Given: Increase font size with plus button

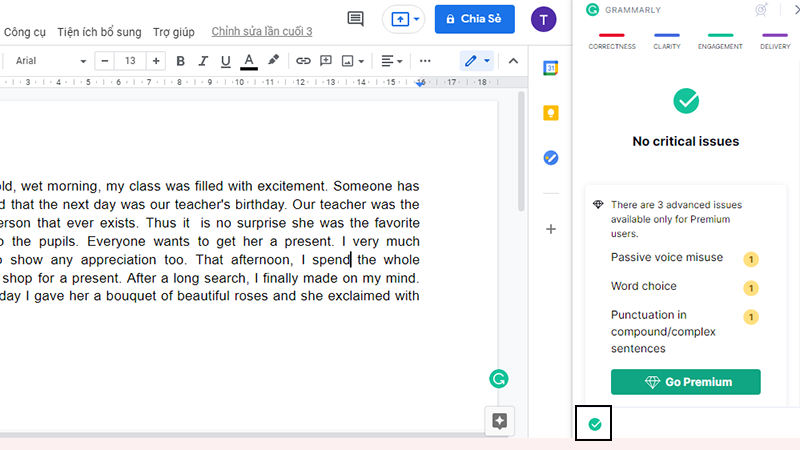Looking at the screenshot, I should pos(156,61).
